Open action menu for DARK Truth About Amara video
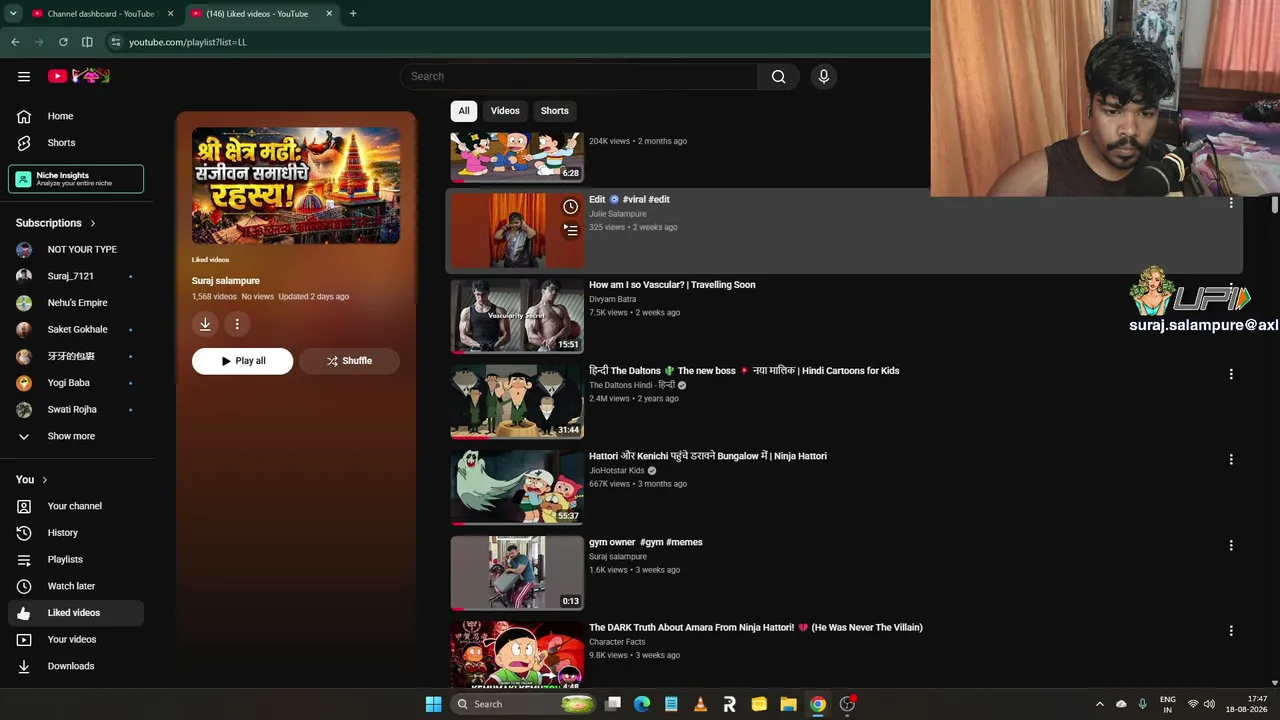1280x720 pixels. [x=1231, y=631]
